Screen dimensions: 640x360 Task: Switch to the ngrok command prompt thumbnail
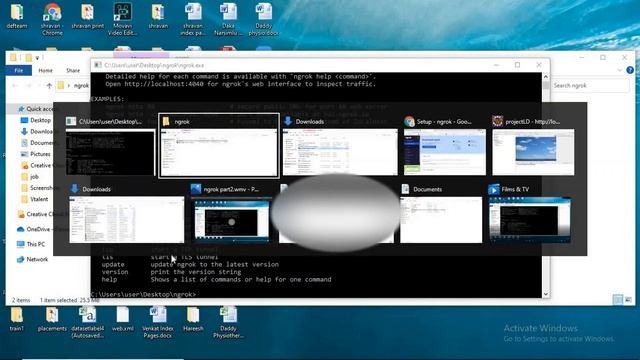[x=110, y=146]
